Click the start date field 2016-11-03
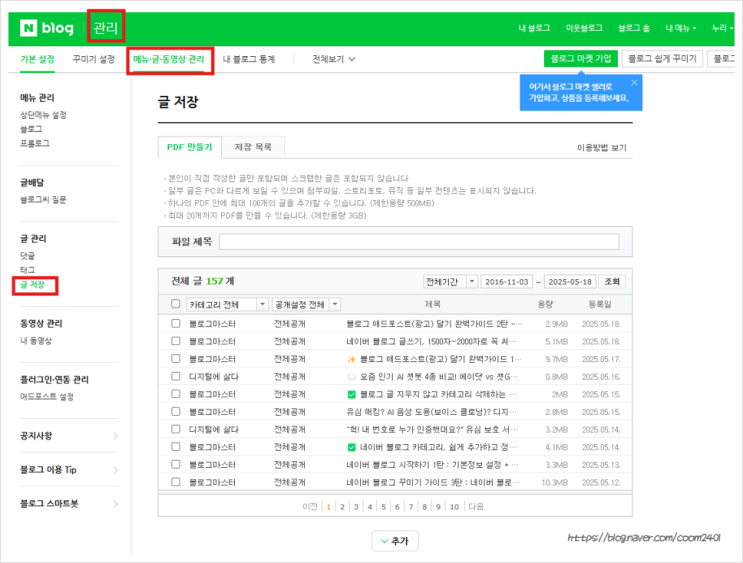This screenshot has width=743, height=563. [507, 282]
